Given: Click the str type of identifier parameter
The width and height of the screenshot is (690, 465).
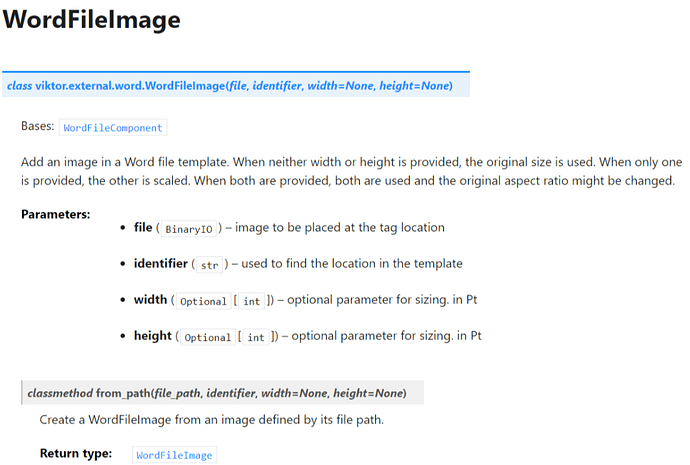Looking at the screenshot, I should coord(209,265).
